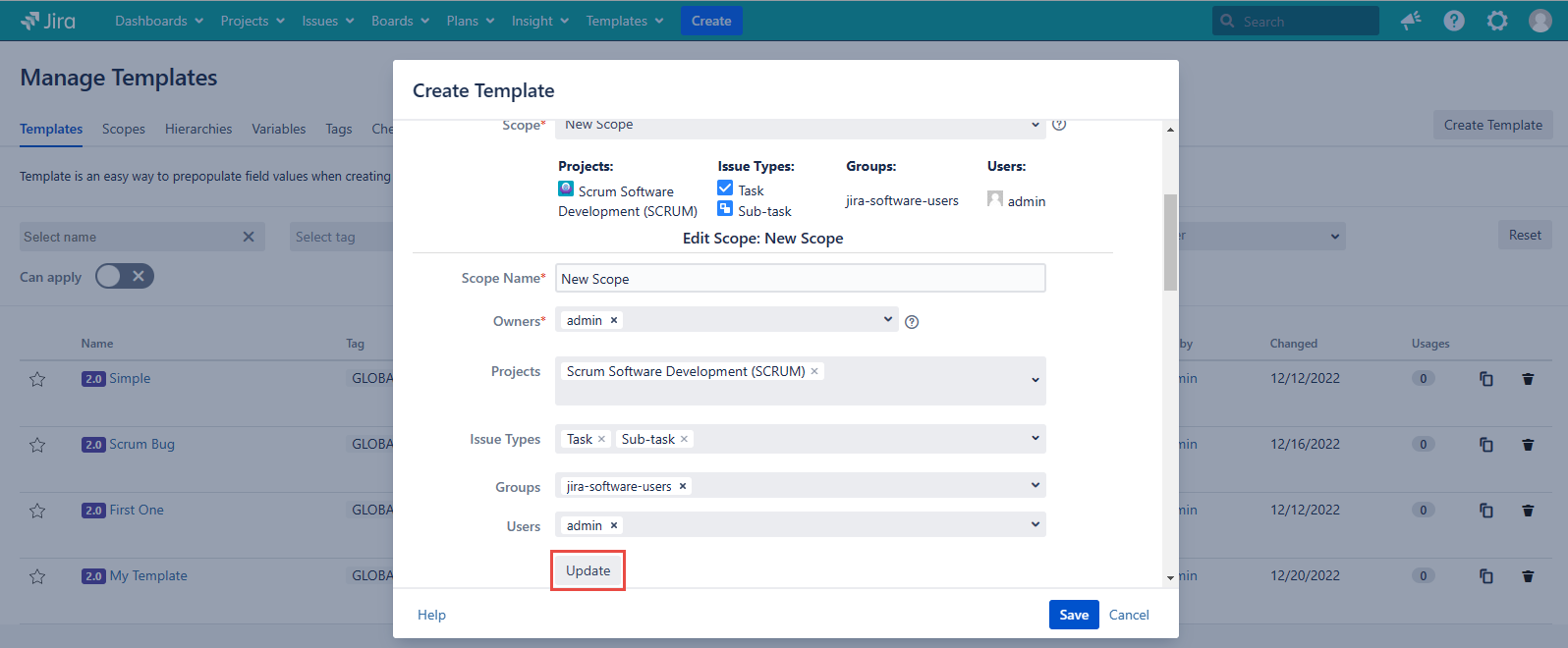The height and width of the screenshot is (648, 1568).
Task: Switch to the Hierarchies tab
Action: [x=198, y=129]
